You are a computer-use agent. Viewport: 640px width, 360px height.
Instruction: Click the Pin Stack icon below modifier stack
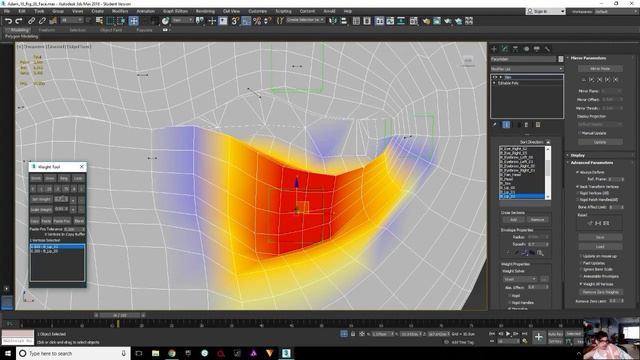(495, 125)
